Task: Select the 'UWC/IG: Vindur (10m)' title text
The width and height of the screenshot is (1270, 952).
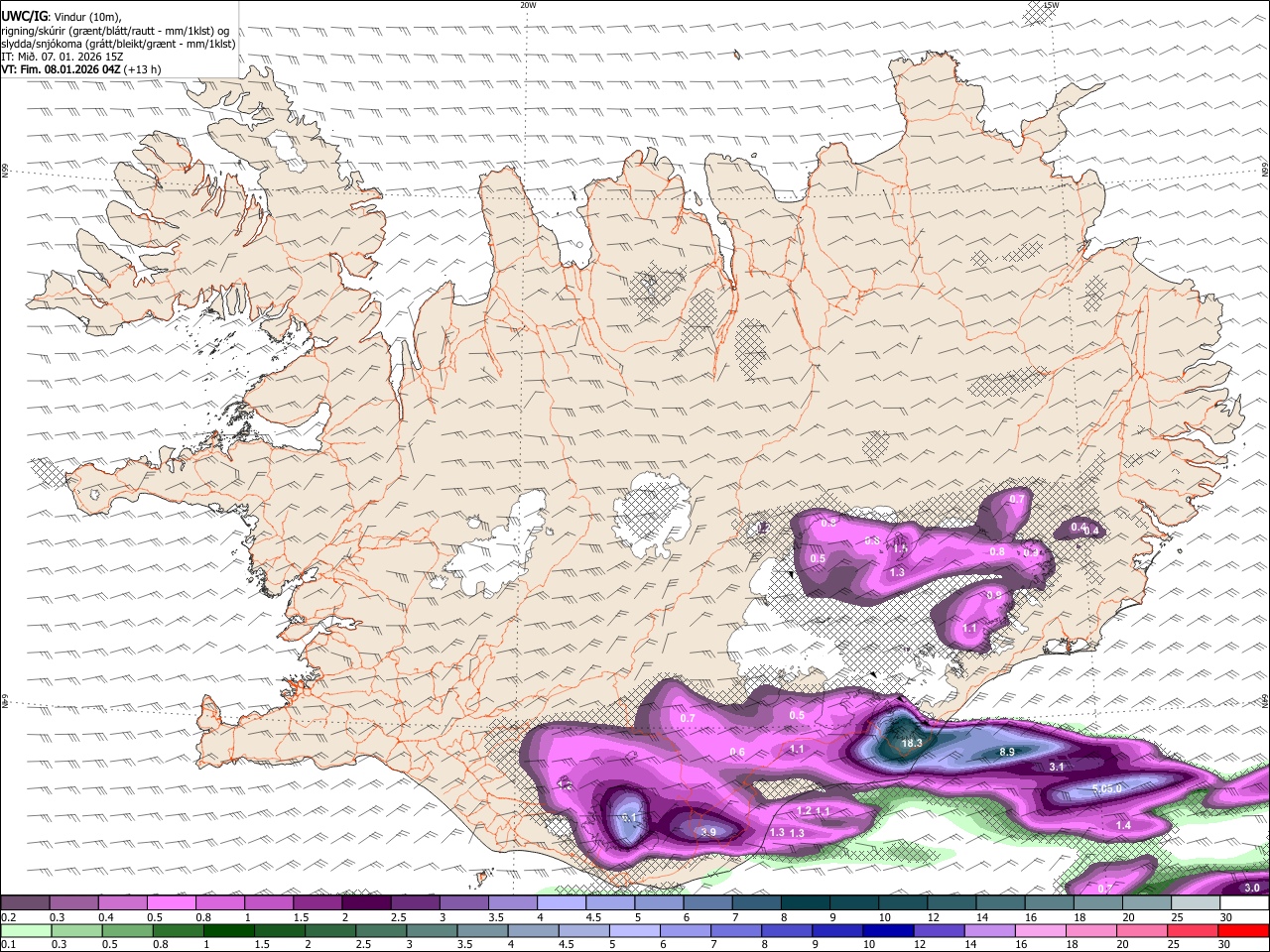Action: 62,16
